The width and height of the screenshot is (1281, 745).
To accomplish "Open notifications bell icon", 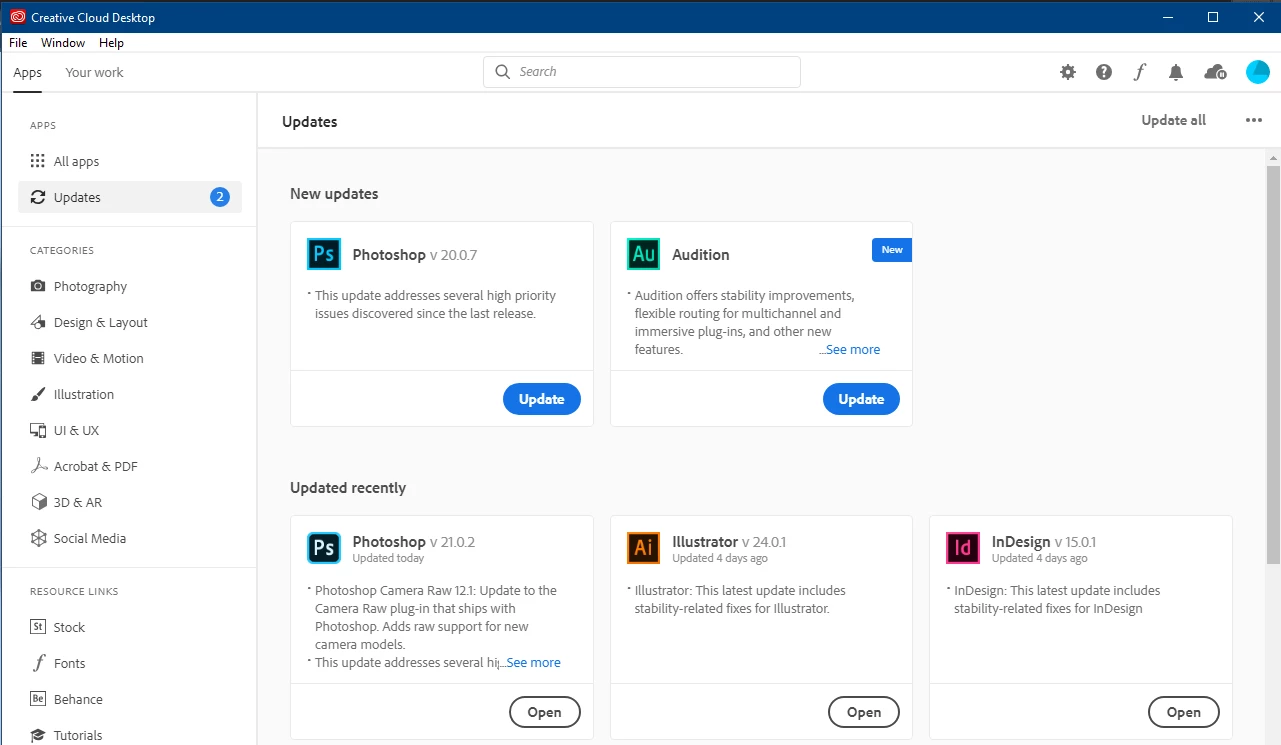I will [x=1176, y=72].
